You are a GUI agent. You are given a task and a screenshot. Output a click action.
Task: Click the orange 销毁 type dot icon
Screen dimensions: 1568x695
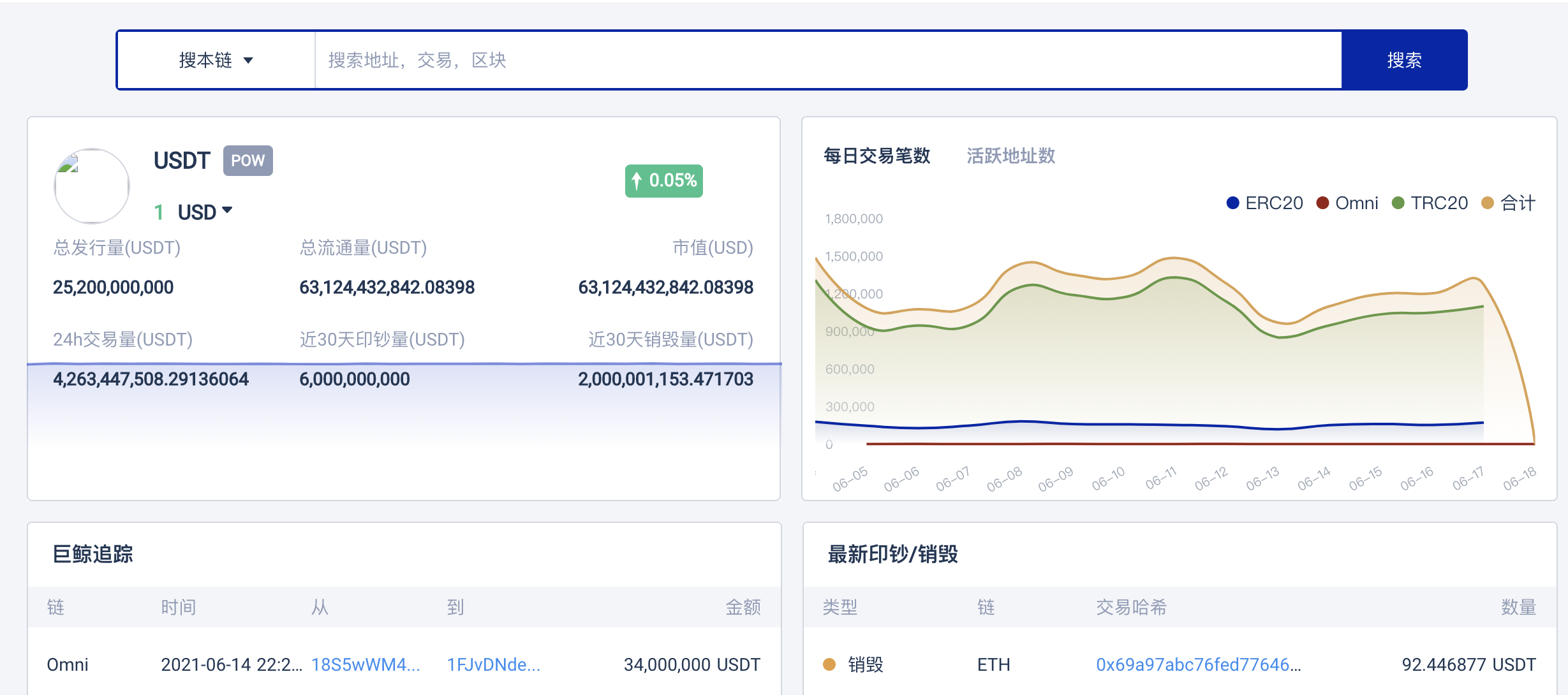tap(829, 664)
